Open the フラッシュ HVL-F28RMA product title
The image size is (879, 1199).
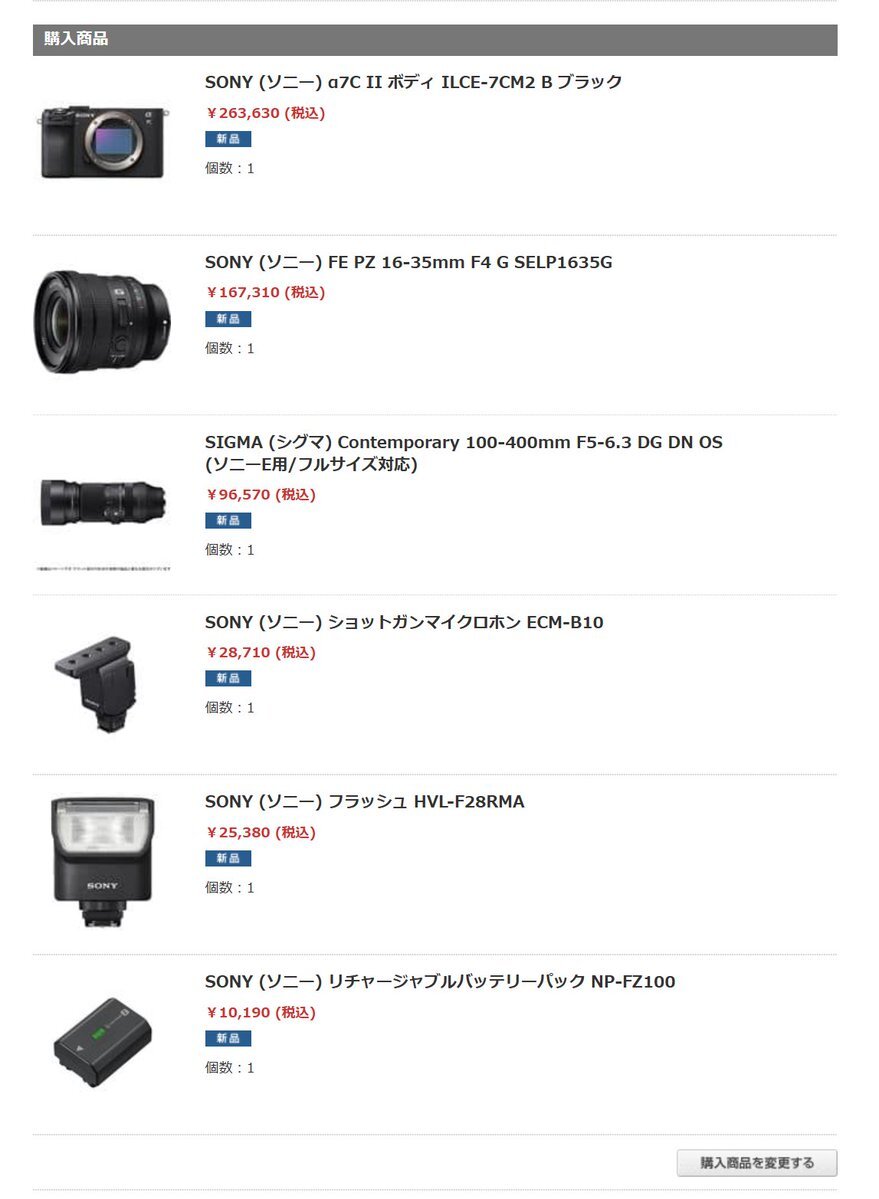(365, 802)
